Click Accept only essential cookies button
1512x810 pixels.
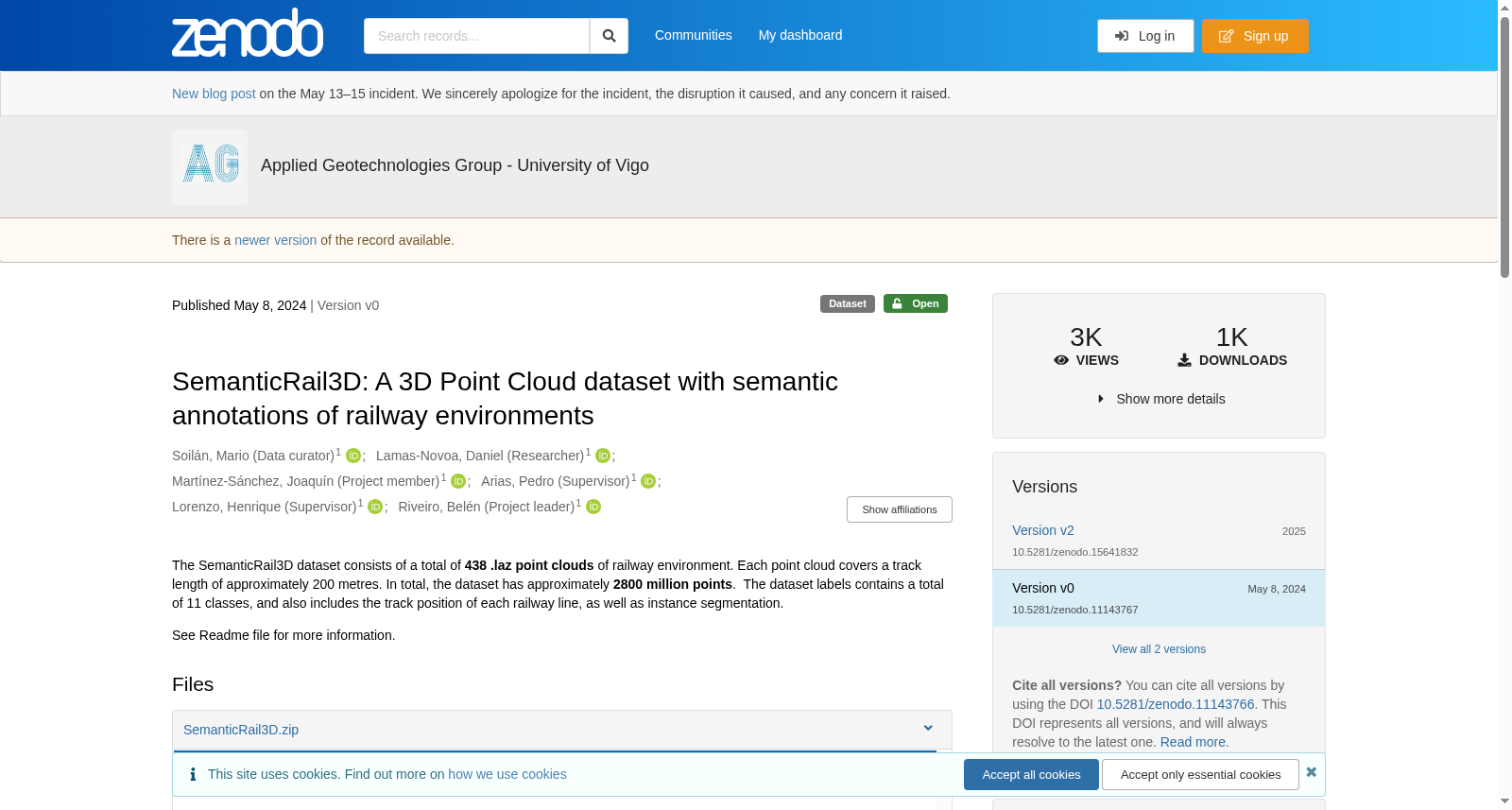(1200, 774)
